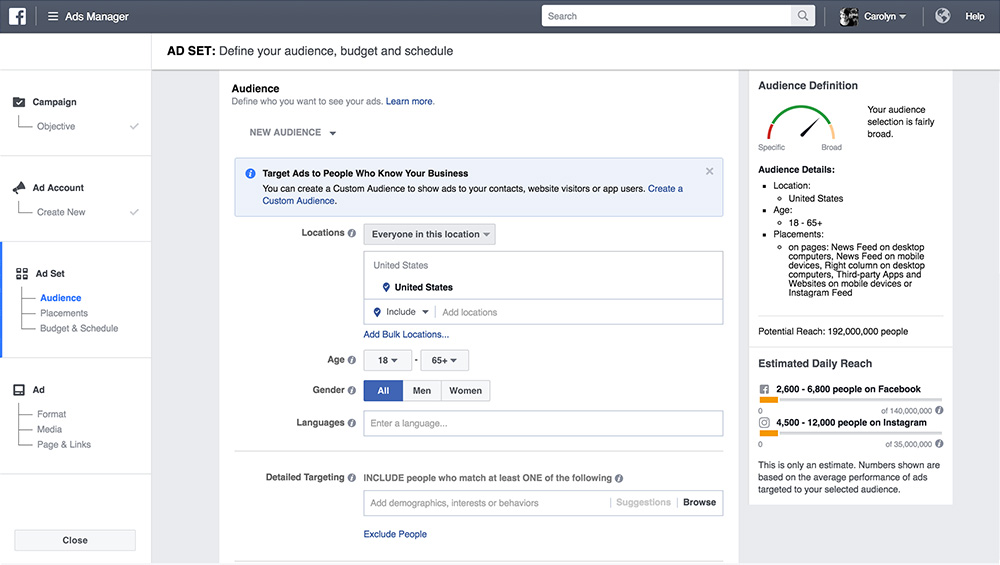Click the Learn more link

pyautogui.click(x=409, y=101)
